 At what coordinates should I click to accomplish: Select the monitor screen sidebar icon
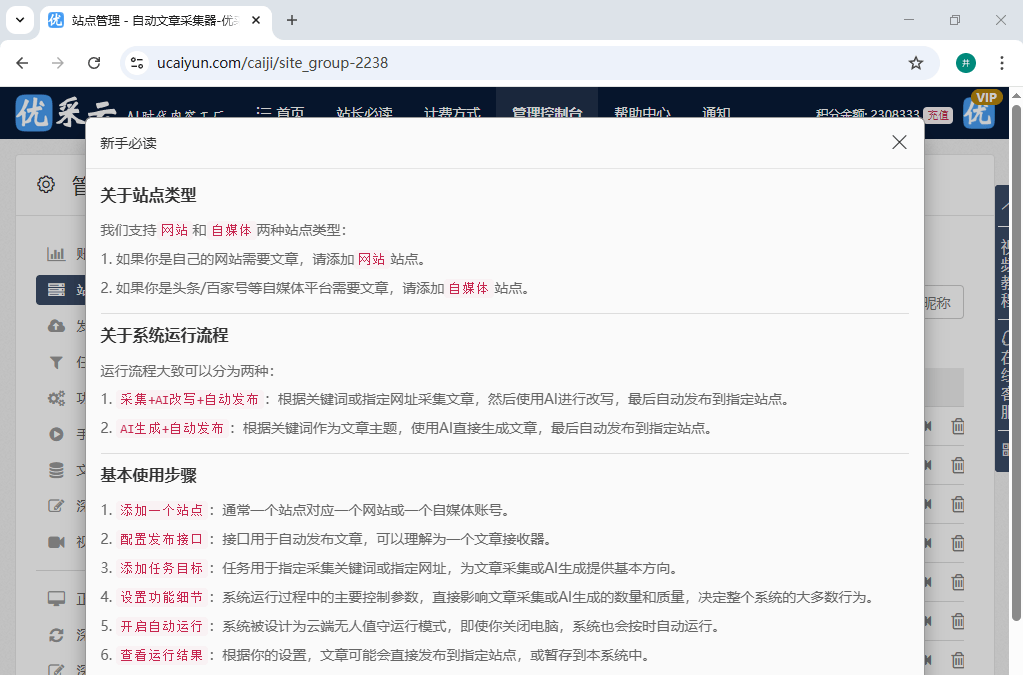click(57, 598)
